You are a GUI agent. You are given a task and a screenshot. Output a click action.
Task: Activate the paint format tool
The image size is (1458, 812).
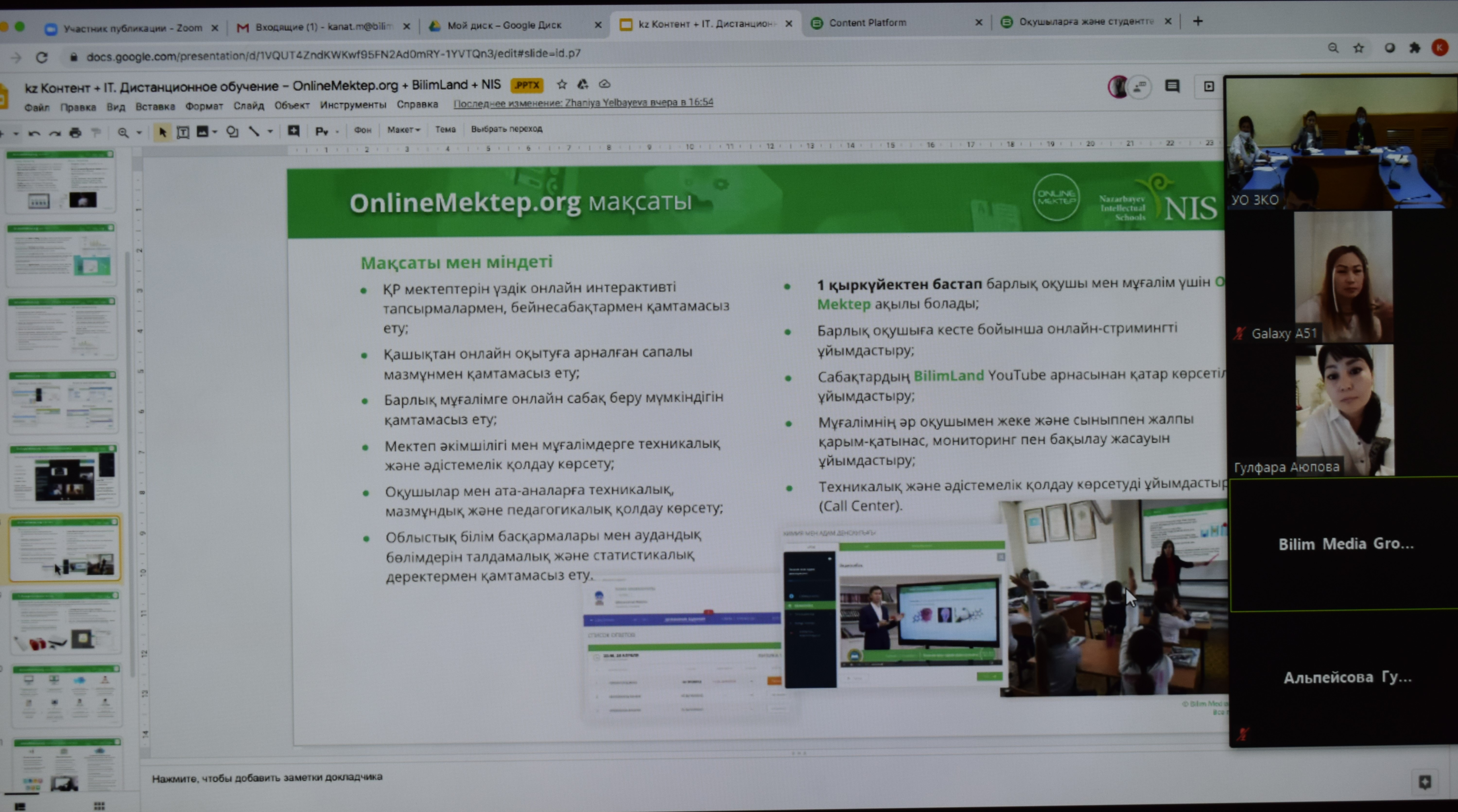(96, 132)
